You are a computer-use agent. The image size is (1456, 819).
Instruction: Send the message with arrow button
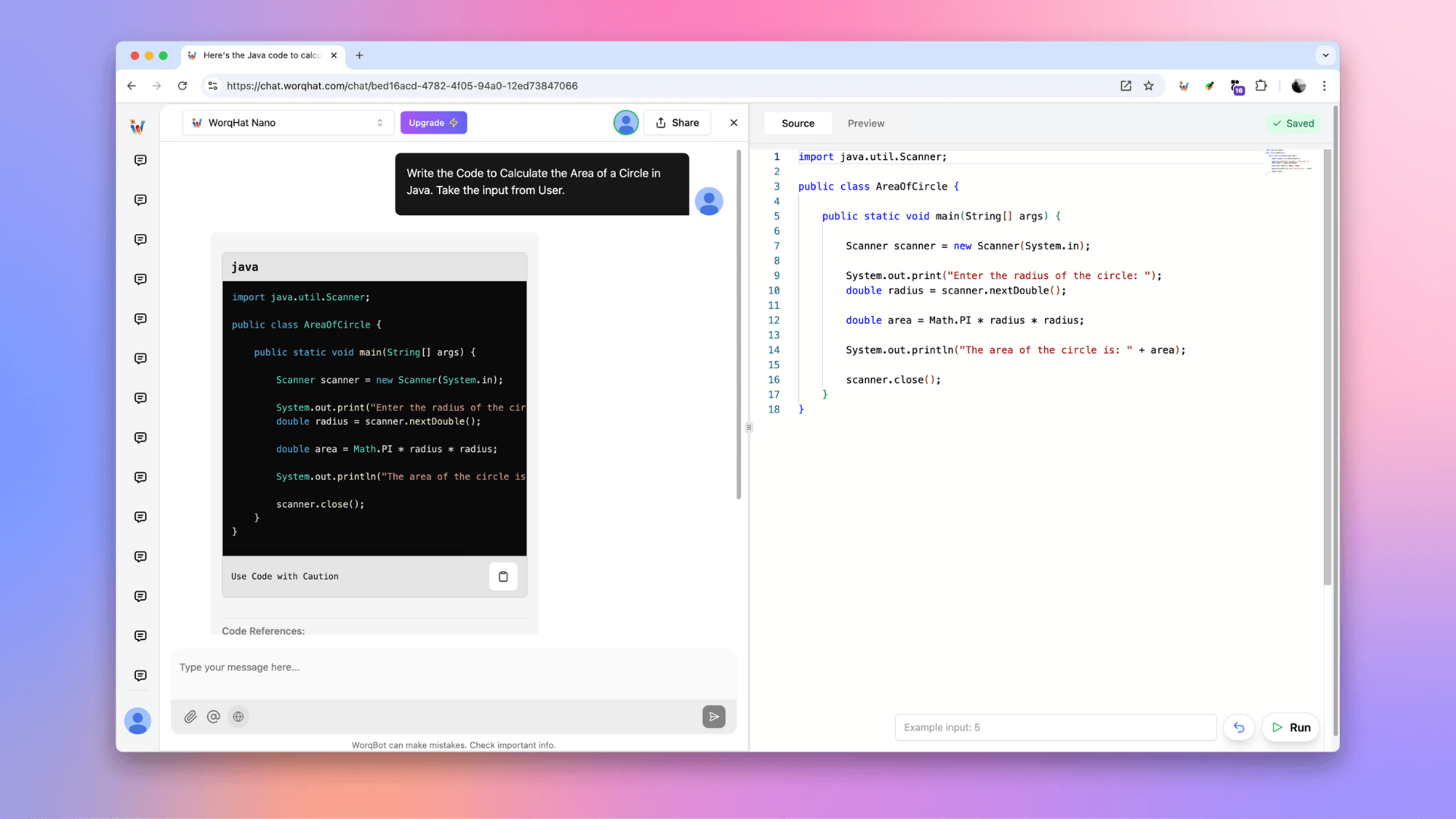(x=714, y=717)
